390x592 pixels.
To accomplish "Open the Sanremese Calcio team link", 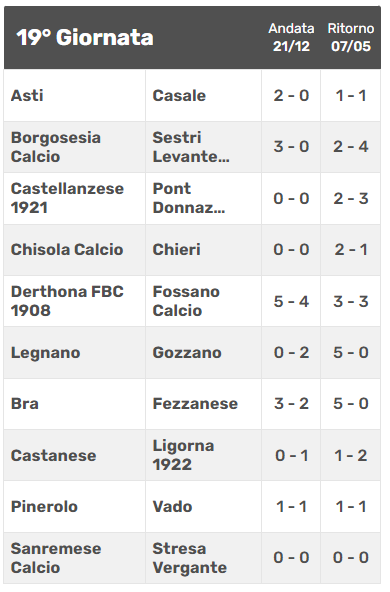I will (x=56, y=558).
